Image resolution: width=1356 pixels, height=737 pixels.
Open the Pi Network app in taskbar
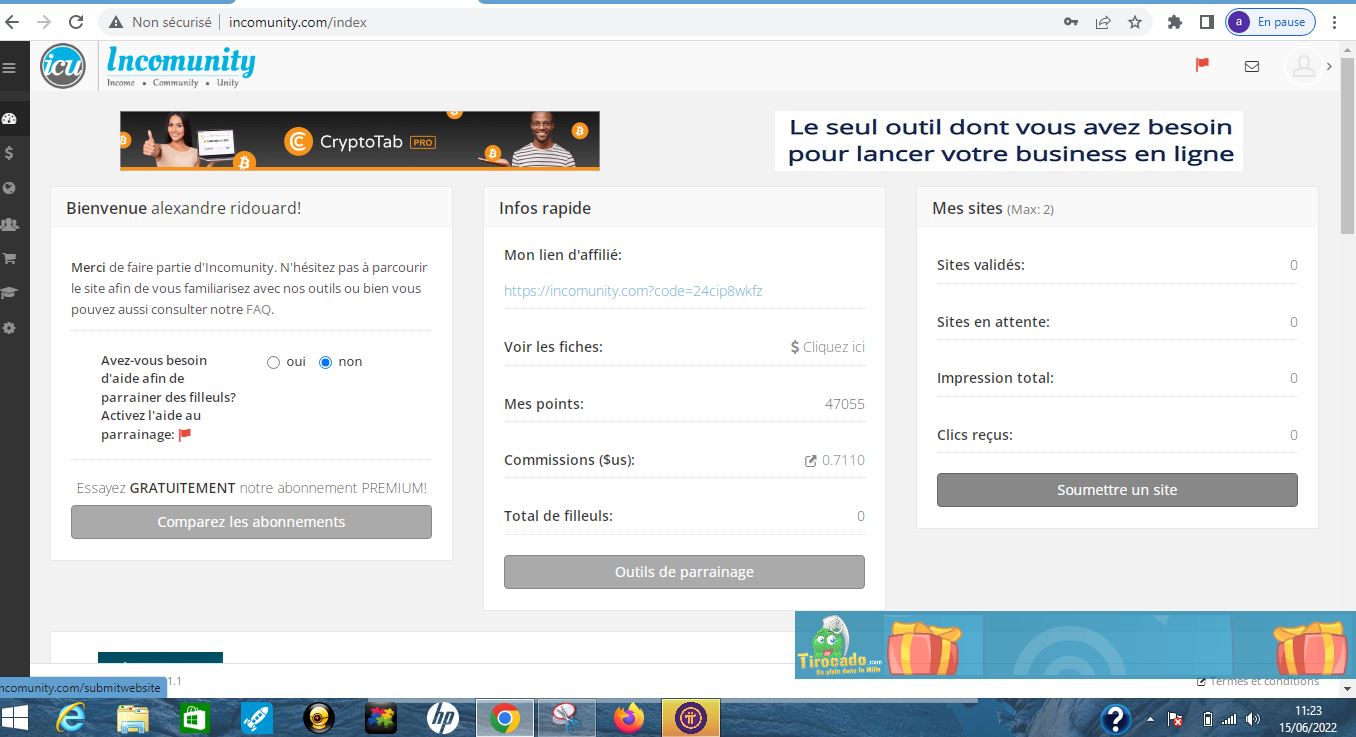click(691, 717)
